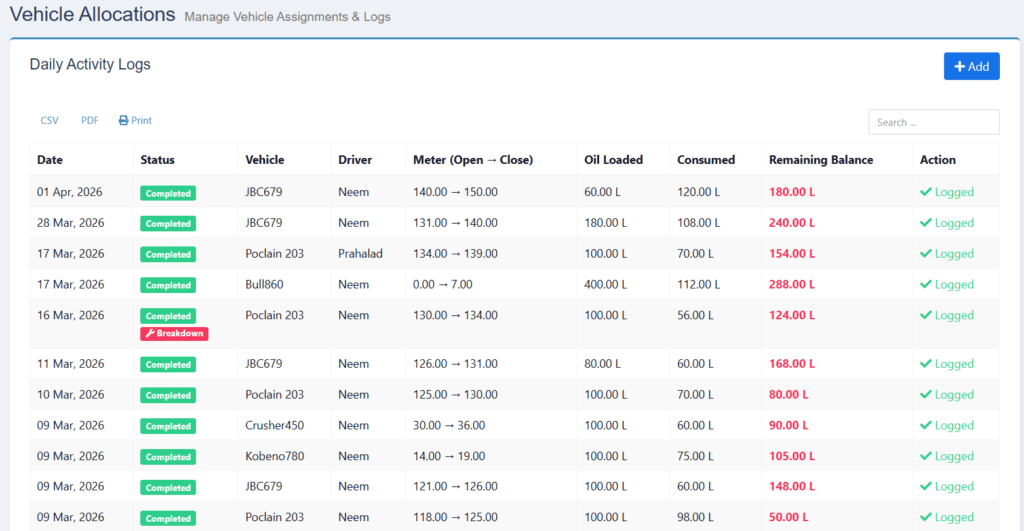This screenshot has width=1024, height=531.
Task: Click Completed badge for 16 Mar, 2026
Action: [168, 315]
